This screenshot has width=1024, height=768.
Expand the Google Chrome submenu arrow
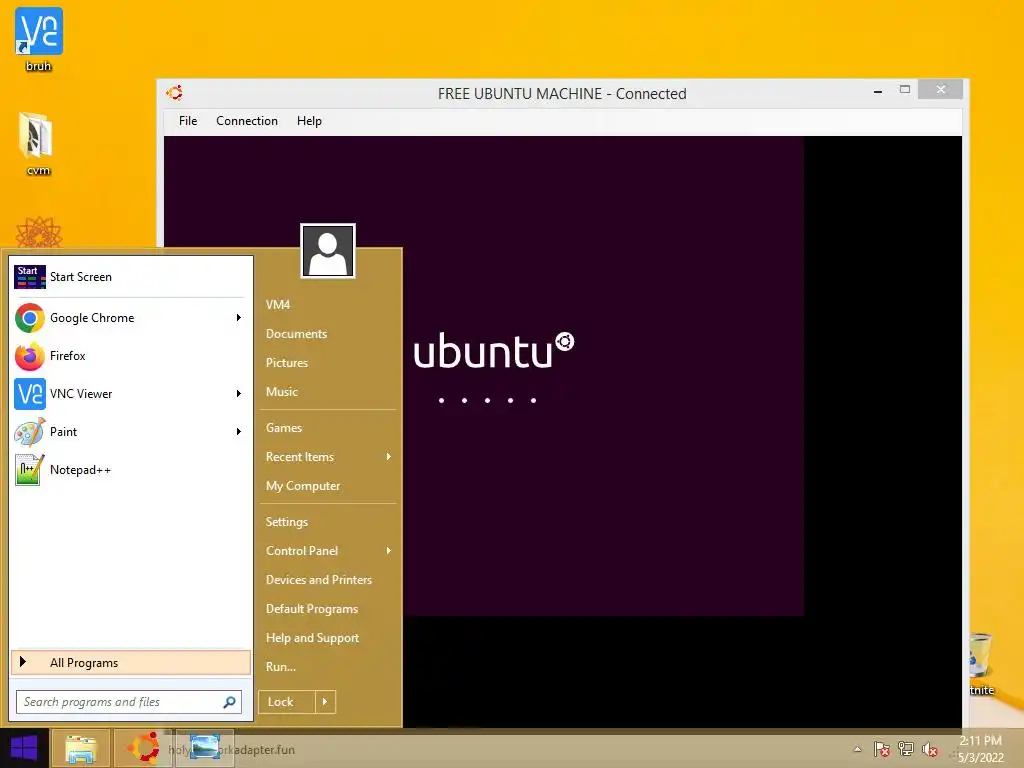pos(239,317)
